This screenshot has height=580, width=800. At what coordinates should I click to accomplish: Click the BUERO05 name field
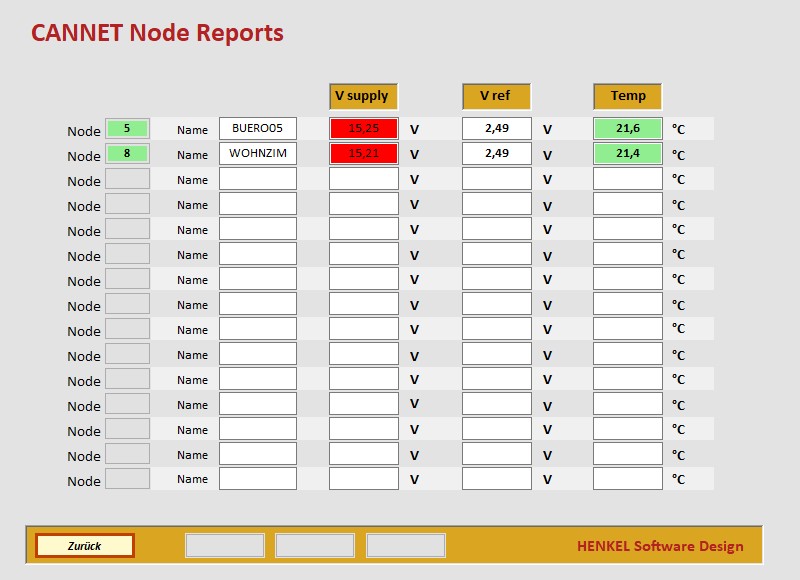[258, 128]
